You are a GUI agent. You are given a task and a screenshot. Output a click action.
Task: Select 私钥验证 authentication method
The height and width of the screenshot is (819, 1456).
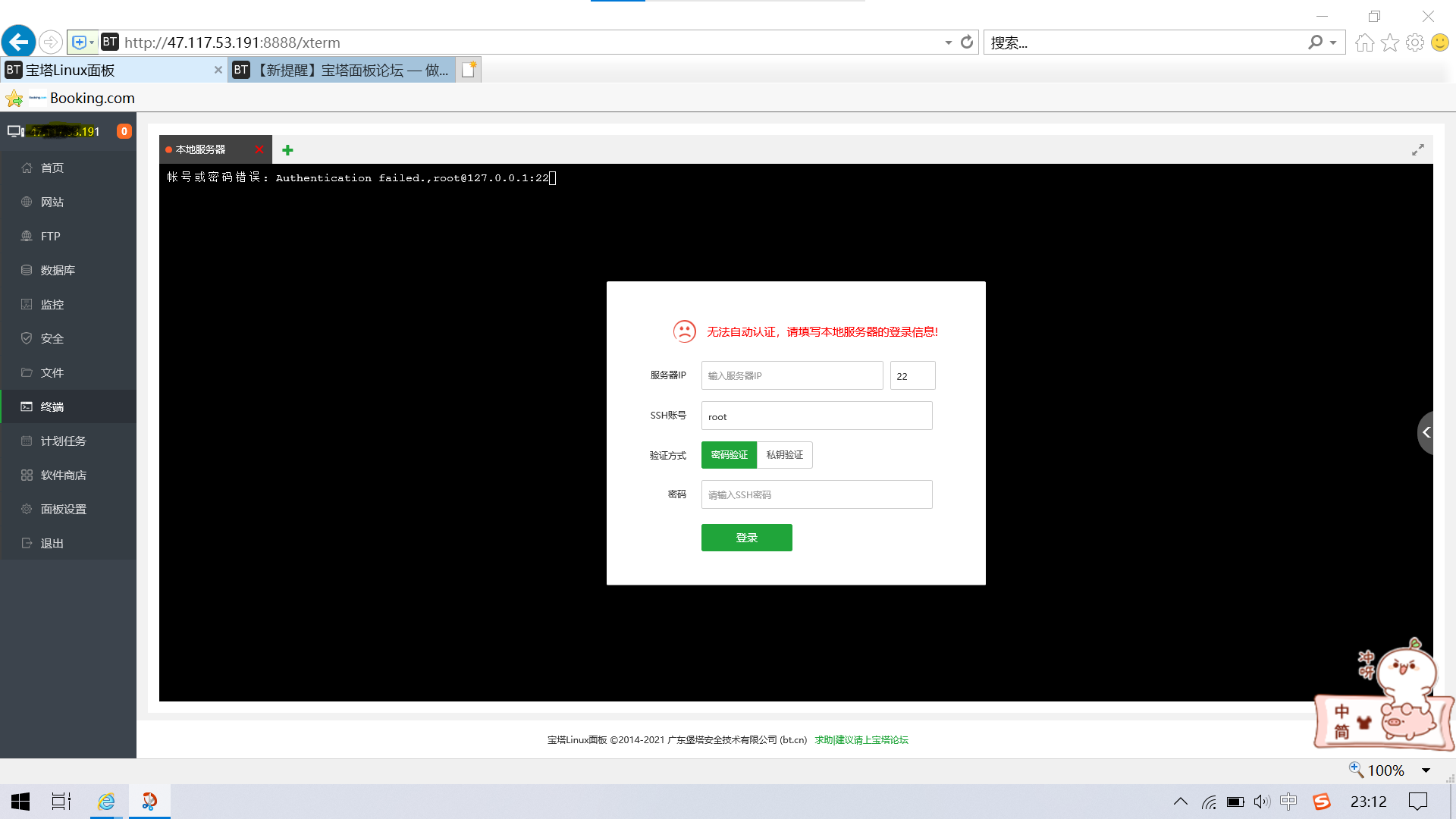click(x=784, y=455)
